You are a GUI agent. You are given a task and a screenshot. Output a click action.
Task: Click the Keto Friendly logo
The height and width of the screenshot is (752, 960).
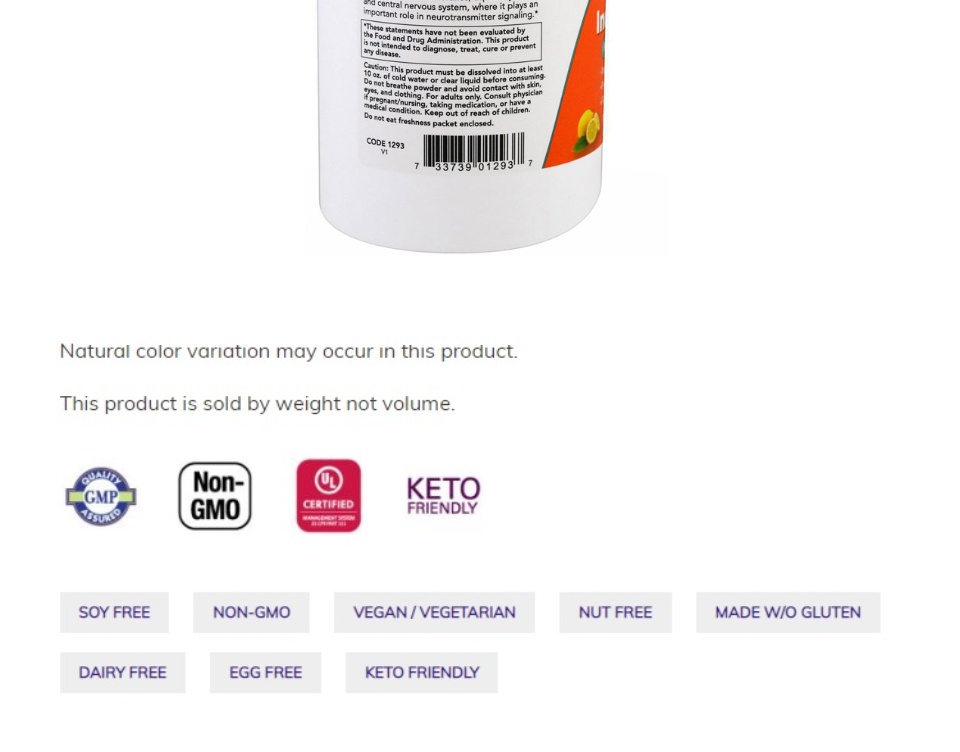[x=443, y=496]
